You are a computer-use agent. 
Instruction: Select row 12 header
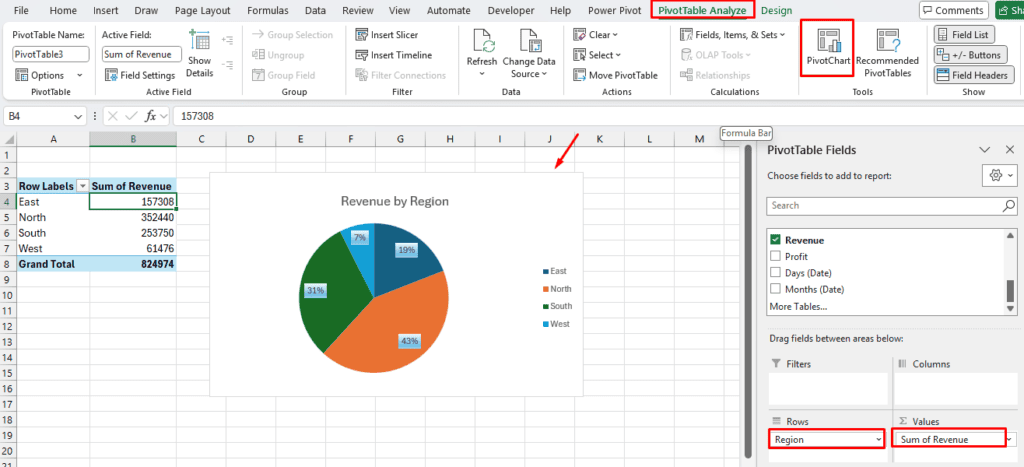(x=8, y=326)
